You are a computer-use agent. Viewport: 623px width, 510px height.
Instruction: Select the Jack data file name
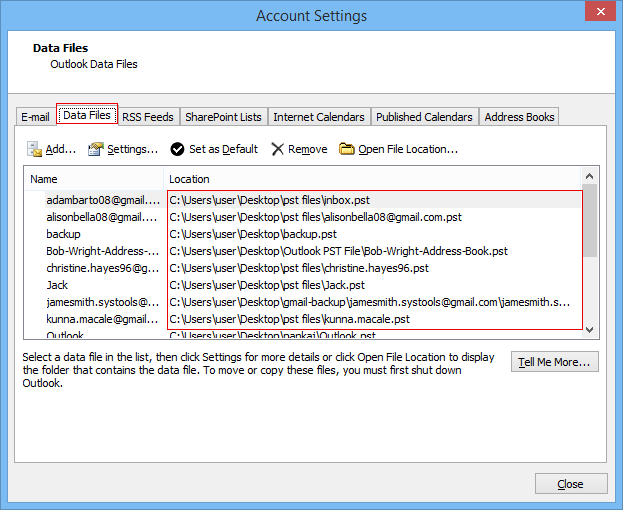point(57,285)
